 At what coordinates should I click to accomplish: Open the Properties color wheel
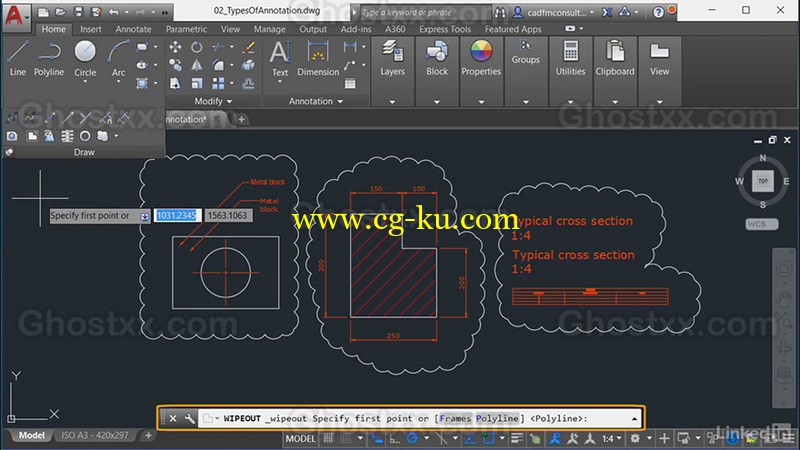(481, 51)
